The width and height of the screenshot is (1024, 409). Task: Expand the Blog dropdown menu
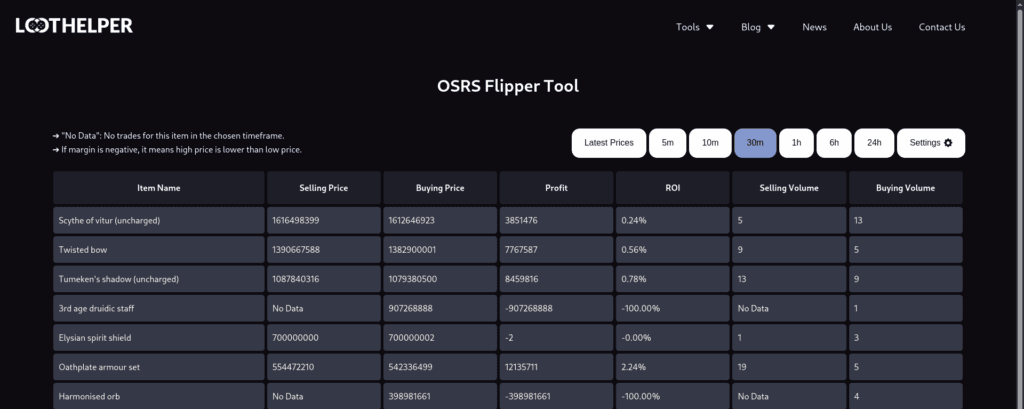758,27
